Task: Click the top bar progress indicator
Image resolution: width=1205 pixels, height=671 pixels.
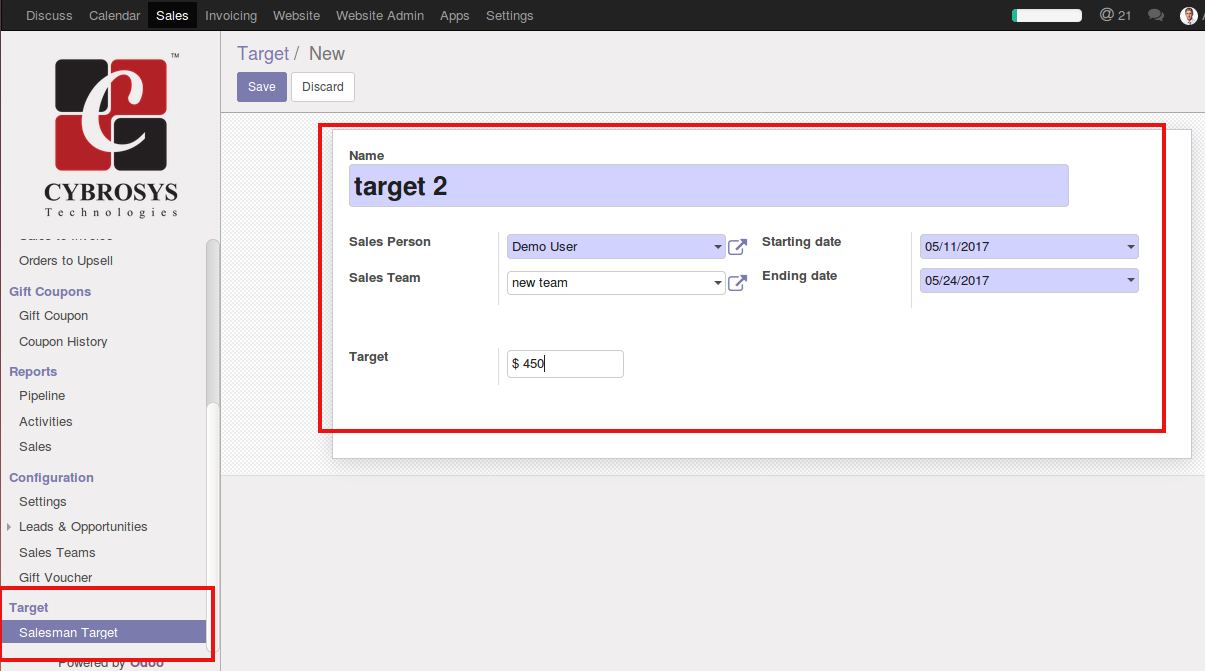Action: (1047, 15)
